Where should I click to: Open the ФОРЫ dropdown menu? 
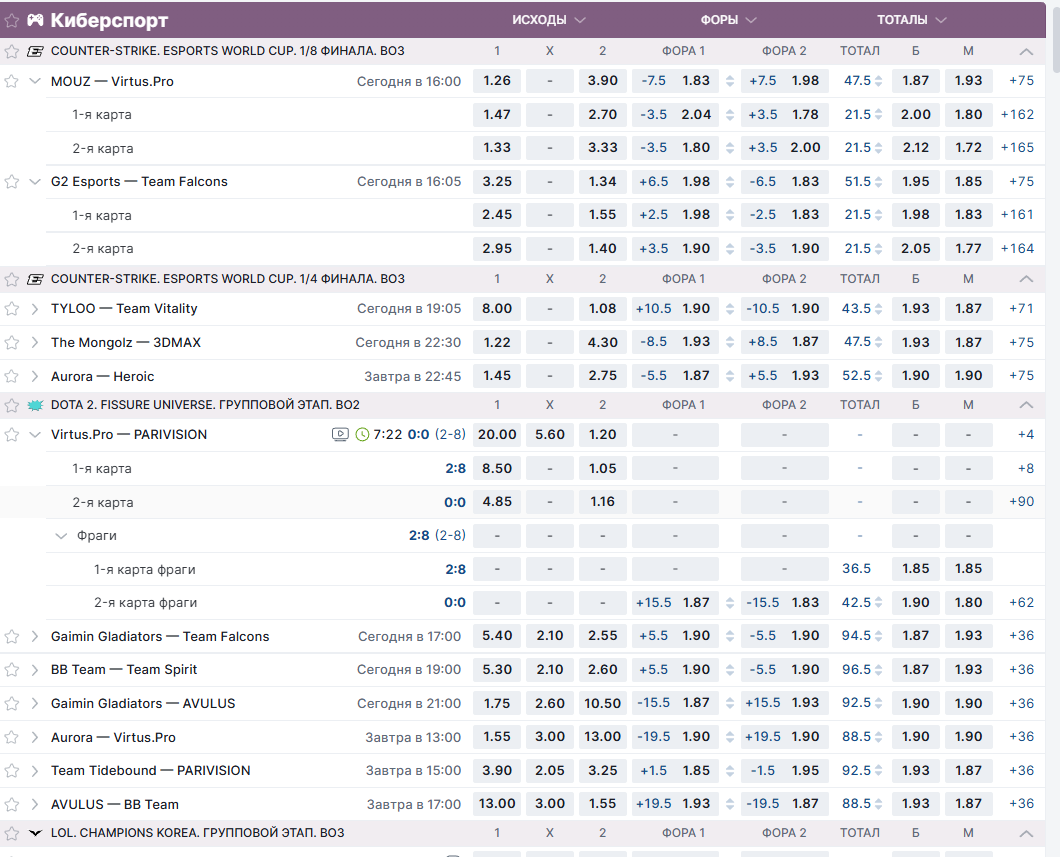(x=751, y=20)
